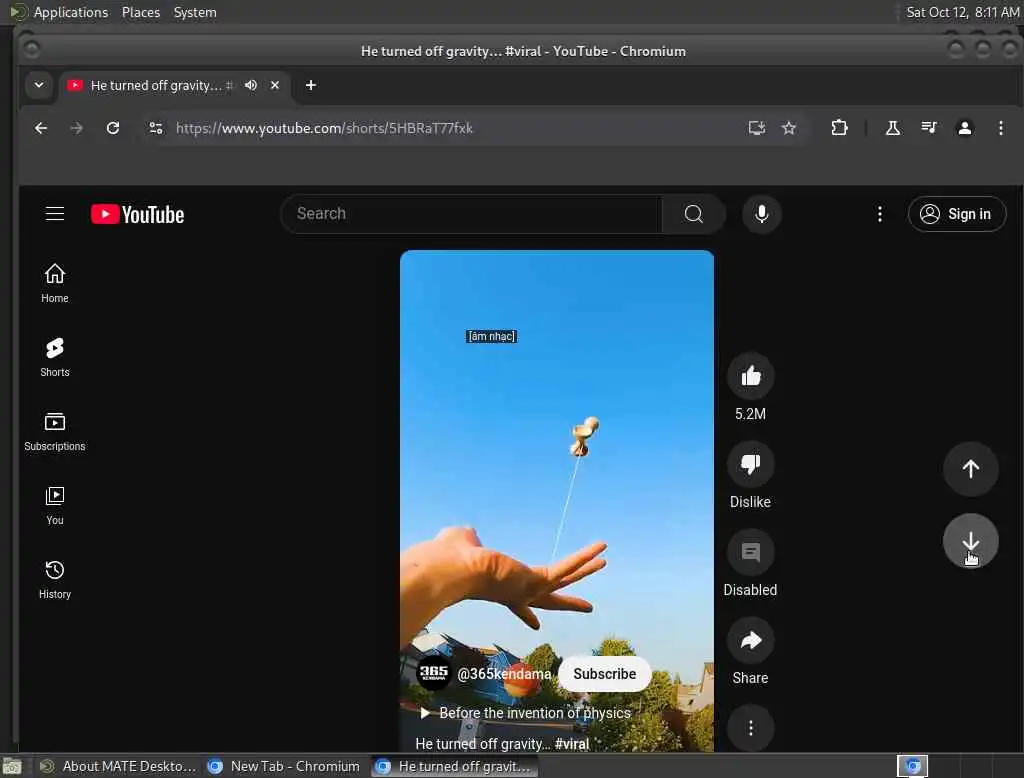Click the show desktop icon in bottom panel
1024x778 pixels.
pyautogui.click(x=12, y=766)
